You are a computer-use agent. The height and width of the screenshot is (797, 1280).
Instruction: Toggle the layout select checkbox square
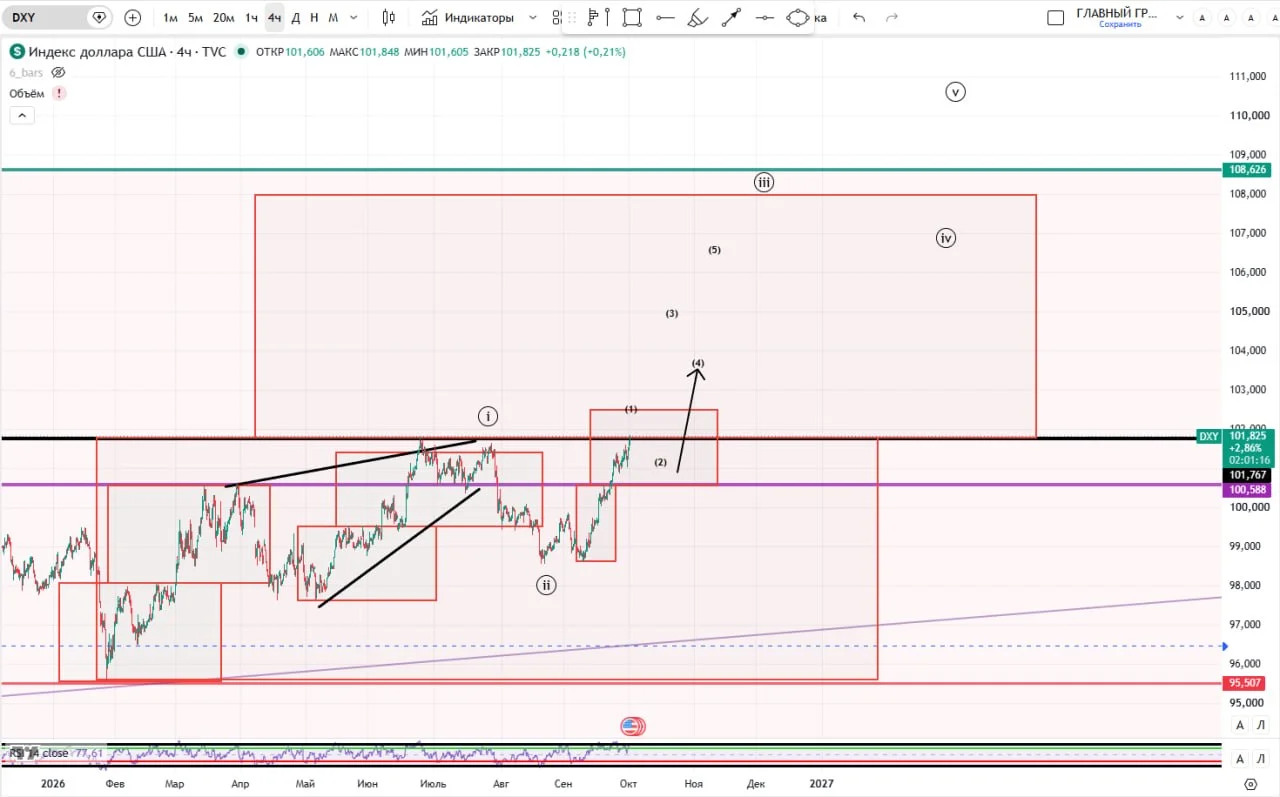click(1055, 17)
